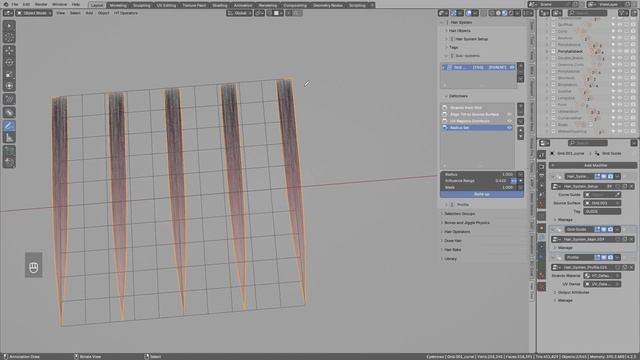Toggle the X-ray viewport shading icon

(x=483, y=13)
